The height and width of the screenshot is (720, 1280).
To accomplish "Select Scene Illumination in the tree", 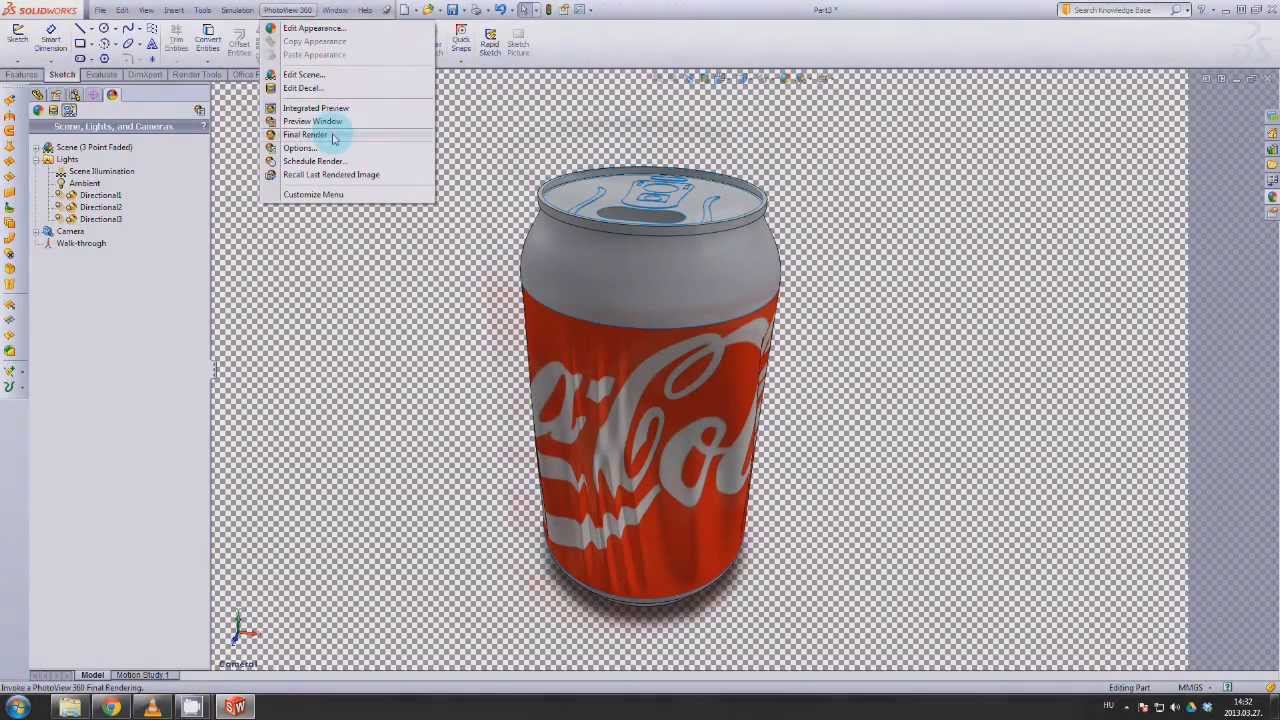I will (101, 171).
